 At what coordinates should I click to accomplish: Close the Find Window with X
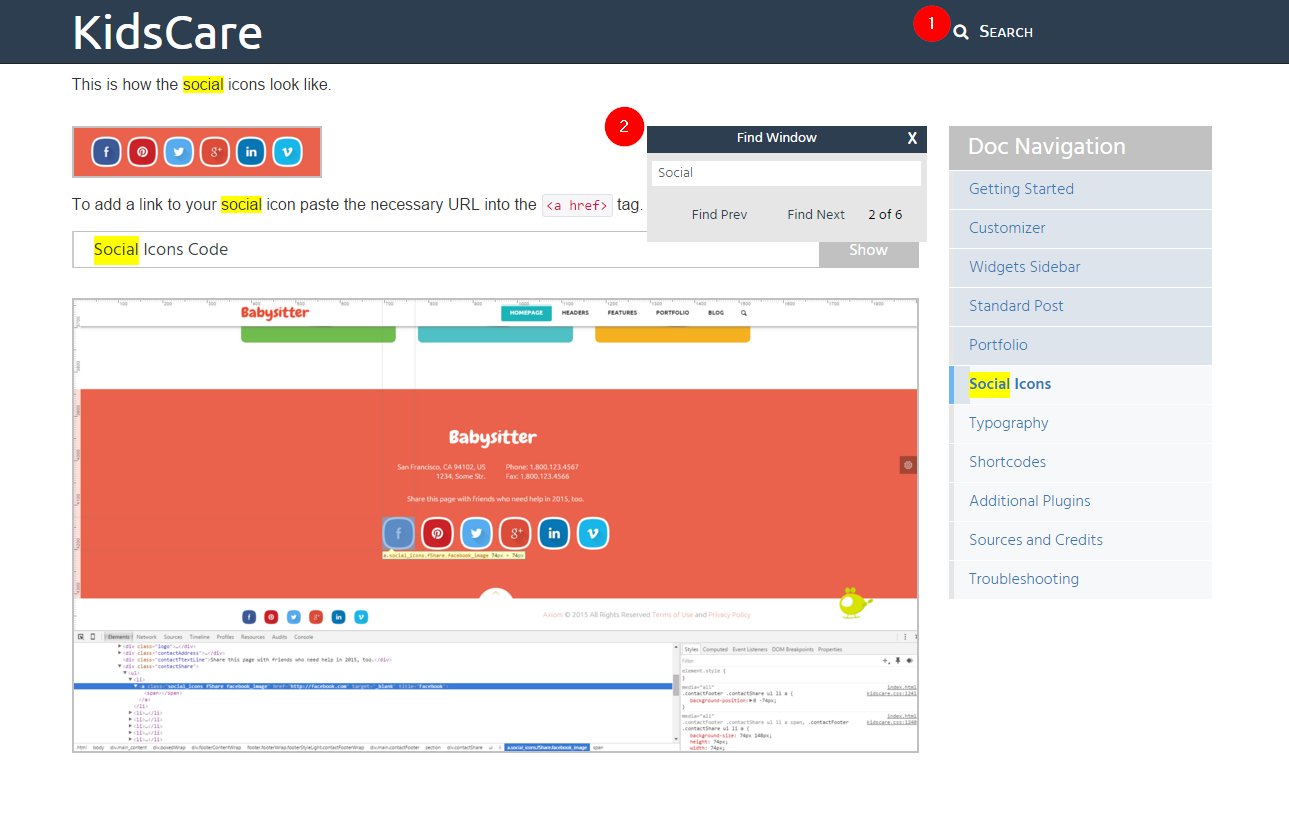[911, 139]
